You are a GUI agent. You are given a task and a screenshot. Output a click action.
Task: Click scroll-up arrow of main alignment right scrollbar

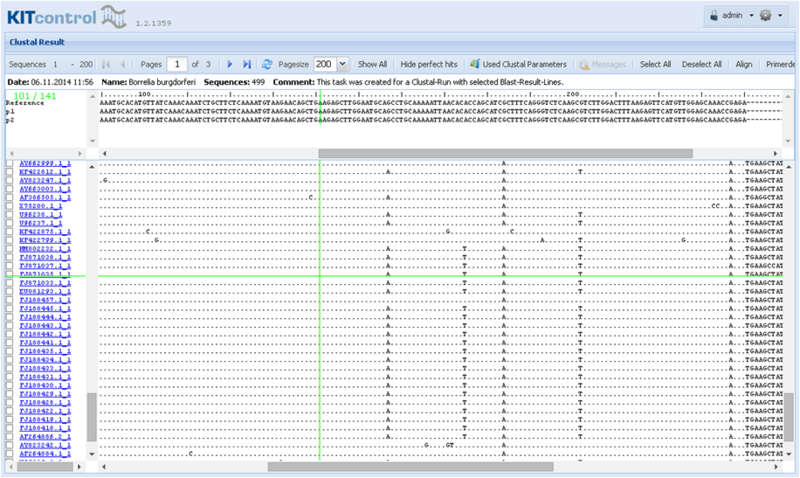(789, 167)
